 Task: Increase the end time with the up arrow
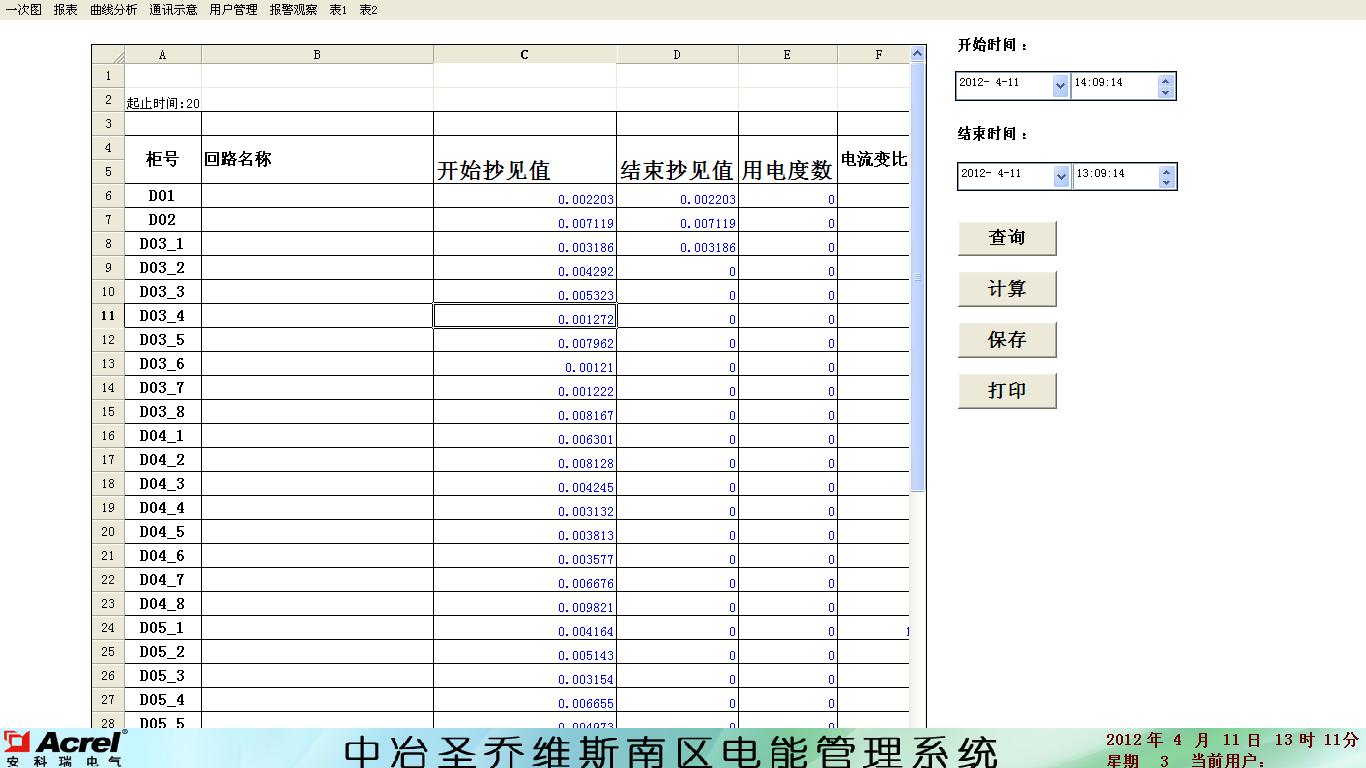click(x=1166, y=171)
